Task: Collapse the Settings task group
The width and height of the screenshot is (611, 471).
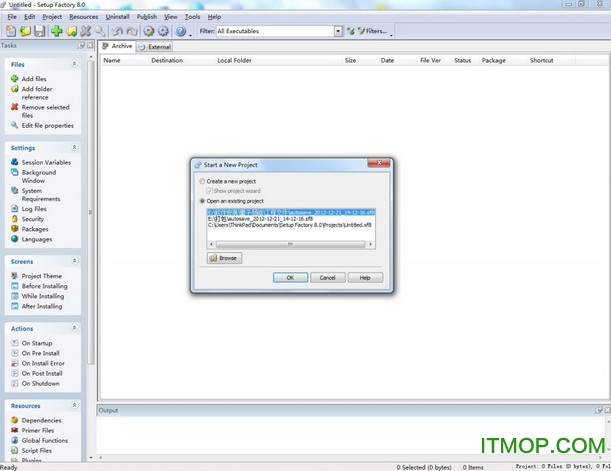Action: (74, 147)
